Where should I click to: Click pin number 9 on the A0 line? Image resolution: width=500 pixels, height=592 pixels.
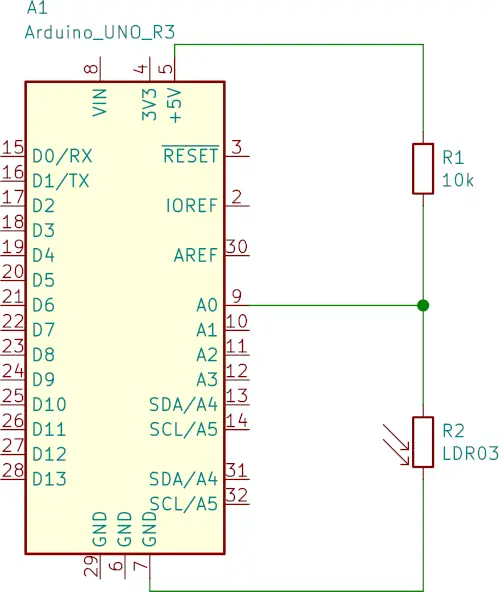coord(236,296)
